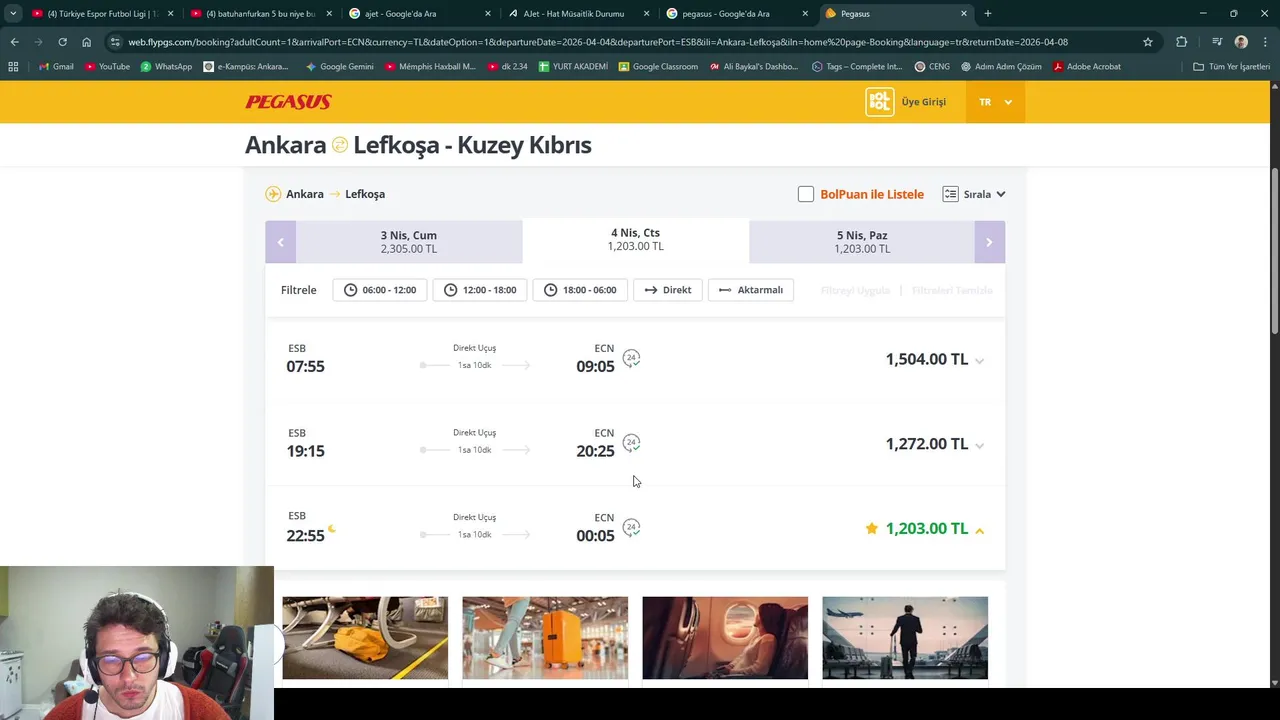Image resolution: width=1280 pixels, height=720 pixels.
Task: Select the 5 Nis, Paz date tab
Action: pyautogui.click(x=862, y=242)
